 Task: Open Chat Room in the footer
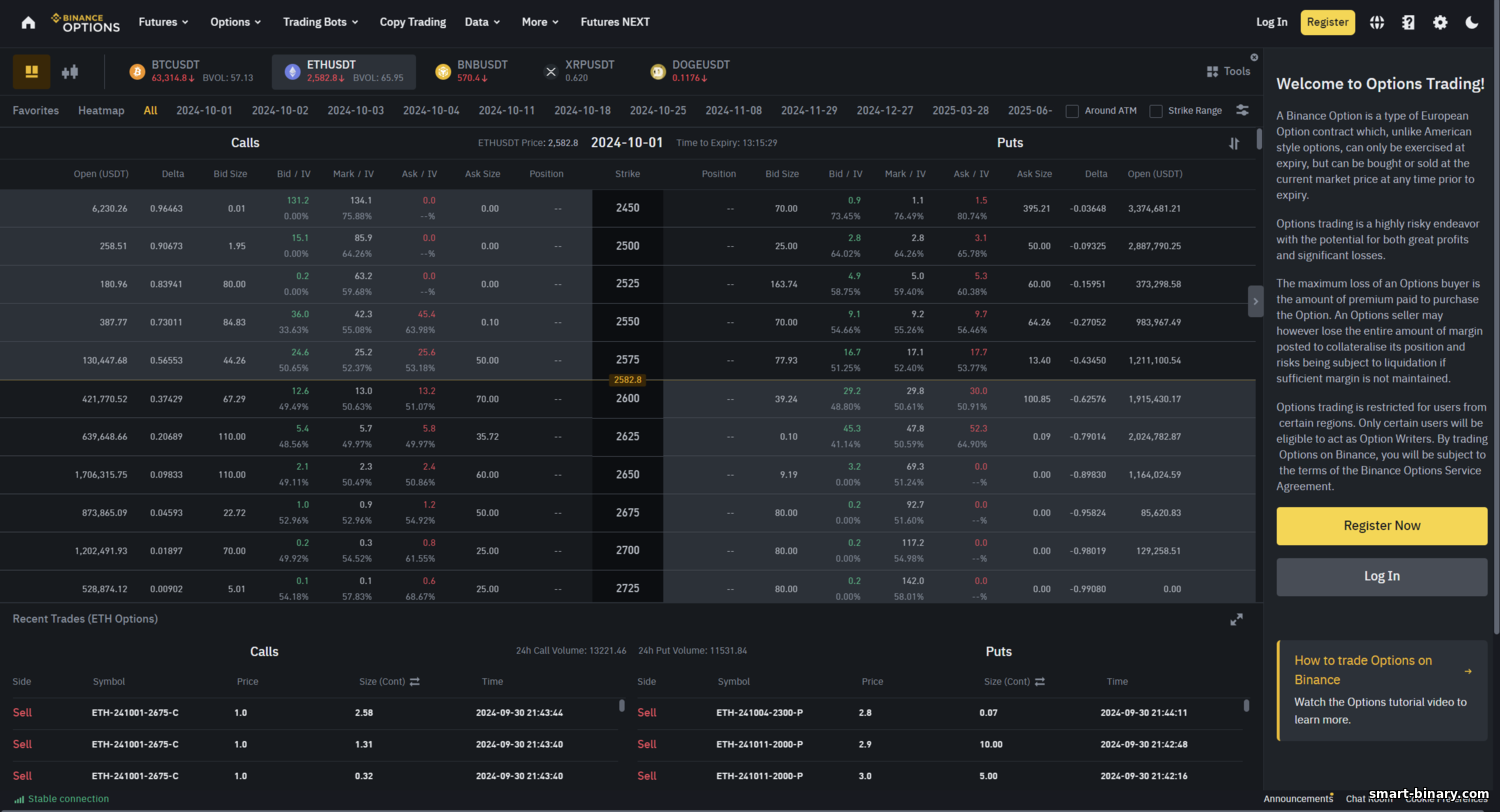coord(1369,799)
